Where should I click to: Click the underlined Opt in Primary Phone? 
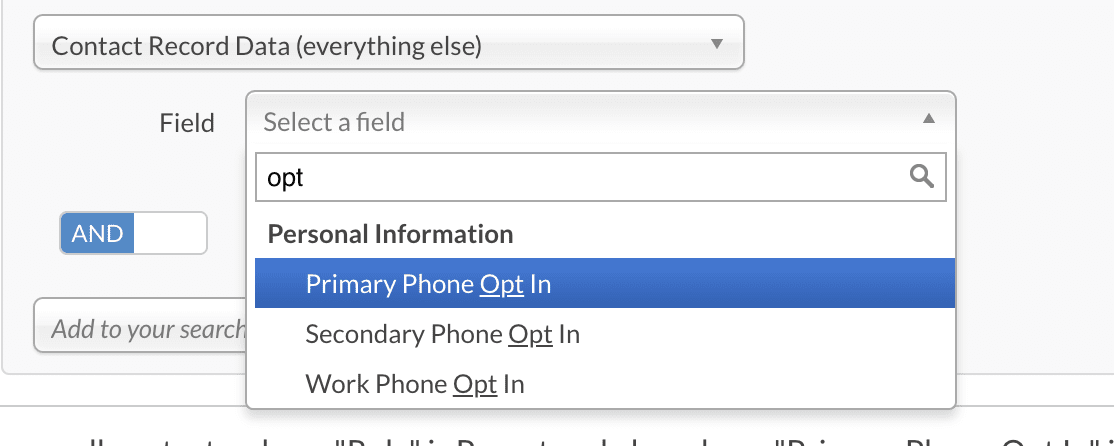pos(502,284)
